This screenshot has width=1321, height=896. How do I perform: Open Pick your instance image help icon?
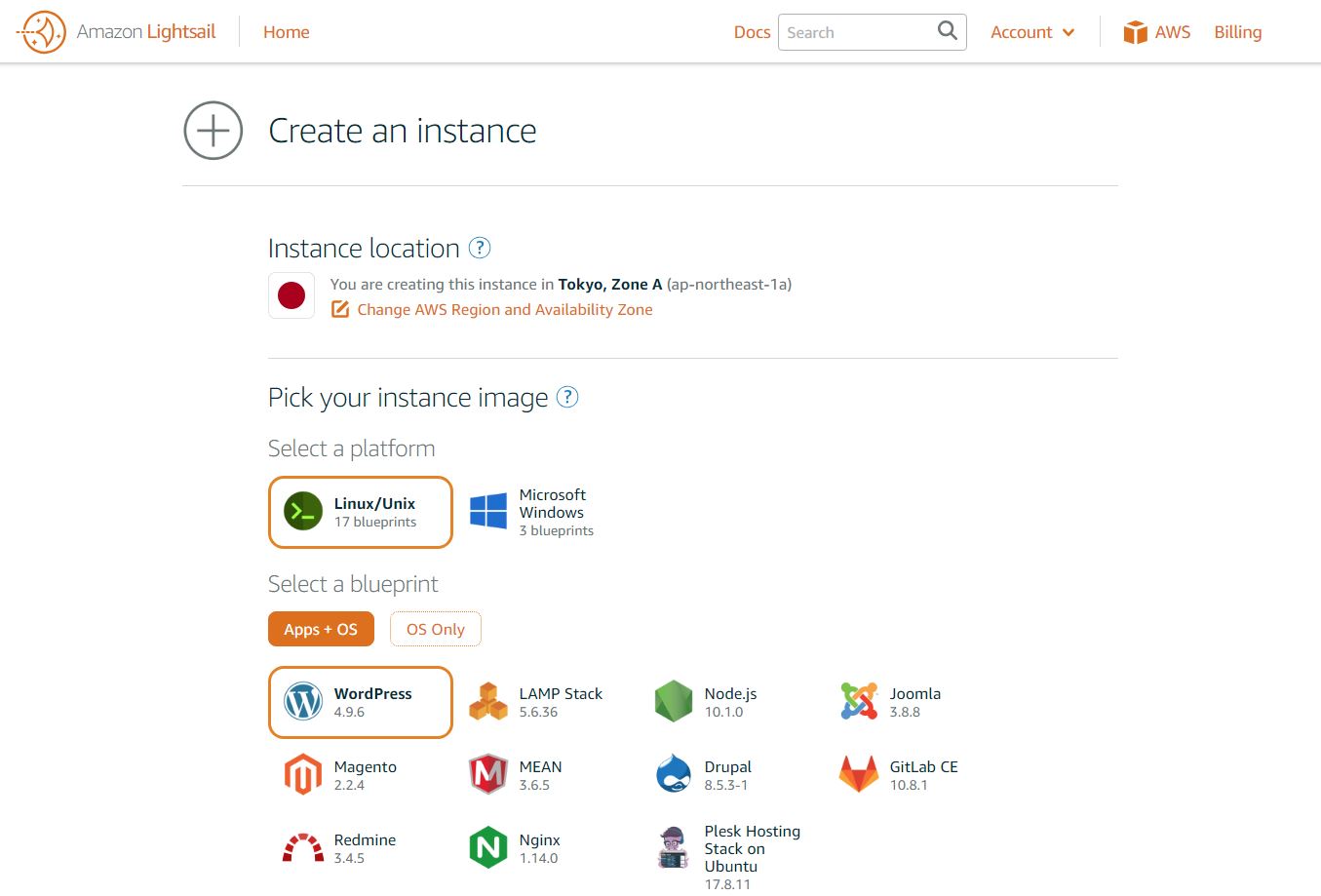pyautogui.click(x=567, y=397)
